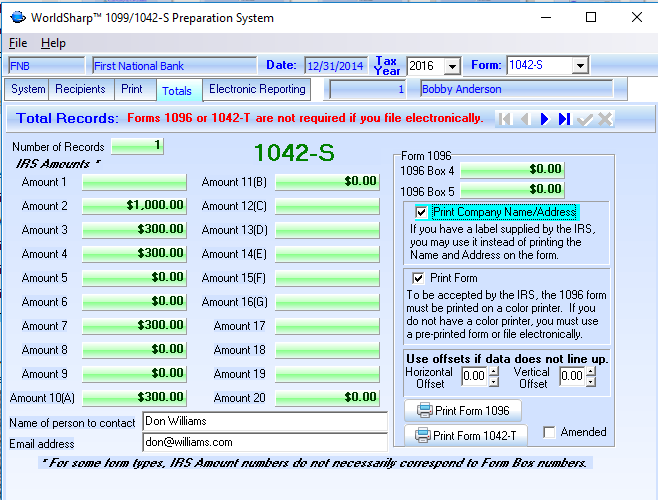This screenshot has height=500, width=658.
Task: Click the Print Form 1042-T button
Action: click(465, 435)
